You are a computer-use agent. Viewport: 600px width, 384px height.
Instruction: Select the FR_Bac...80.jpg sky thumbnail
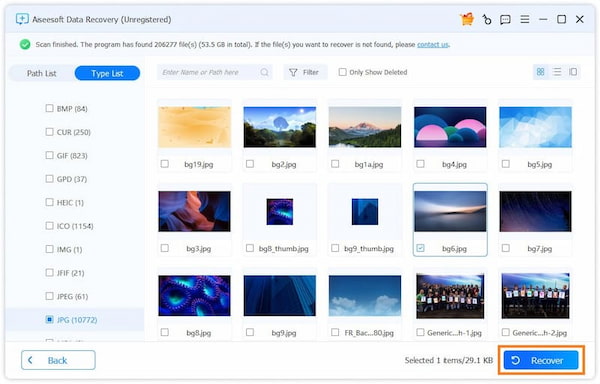coord(365,295)
